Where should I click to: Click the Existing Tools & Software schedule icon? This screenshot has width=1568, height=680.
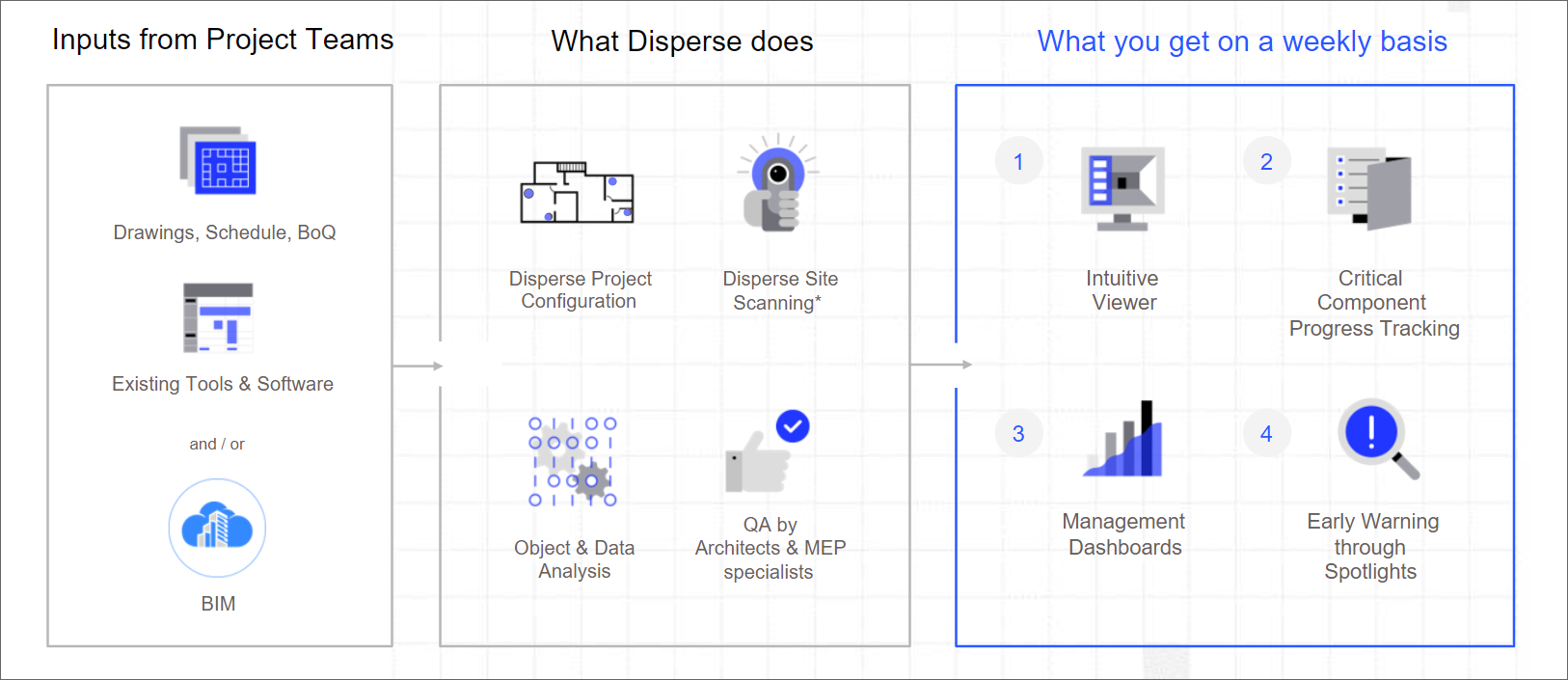click(218, 318)
